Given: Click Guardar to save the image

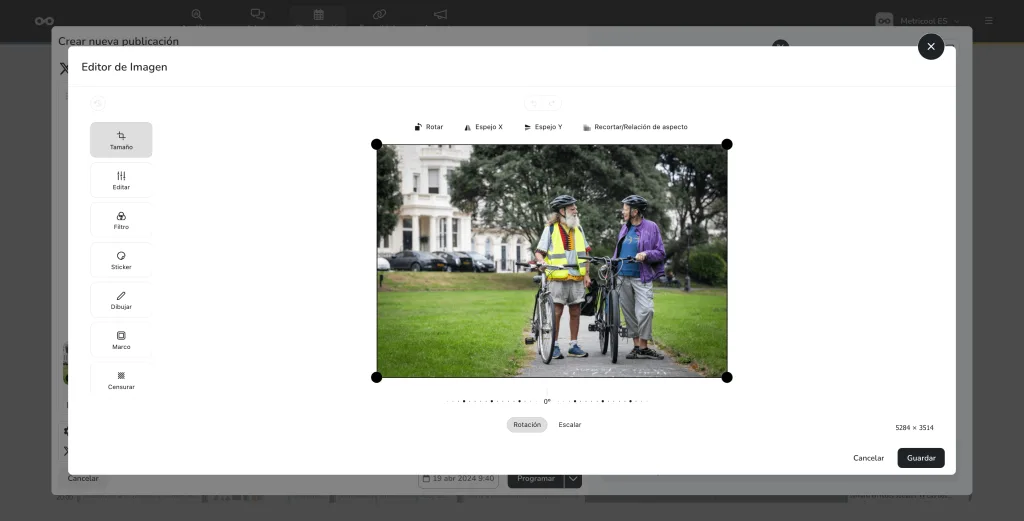Looking at the screenshot, I should tap(921, 458).
